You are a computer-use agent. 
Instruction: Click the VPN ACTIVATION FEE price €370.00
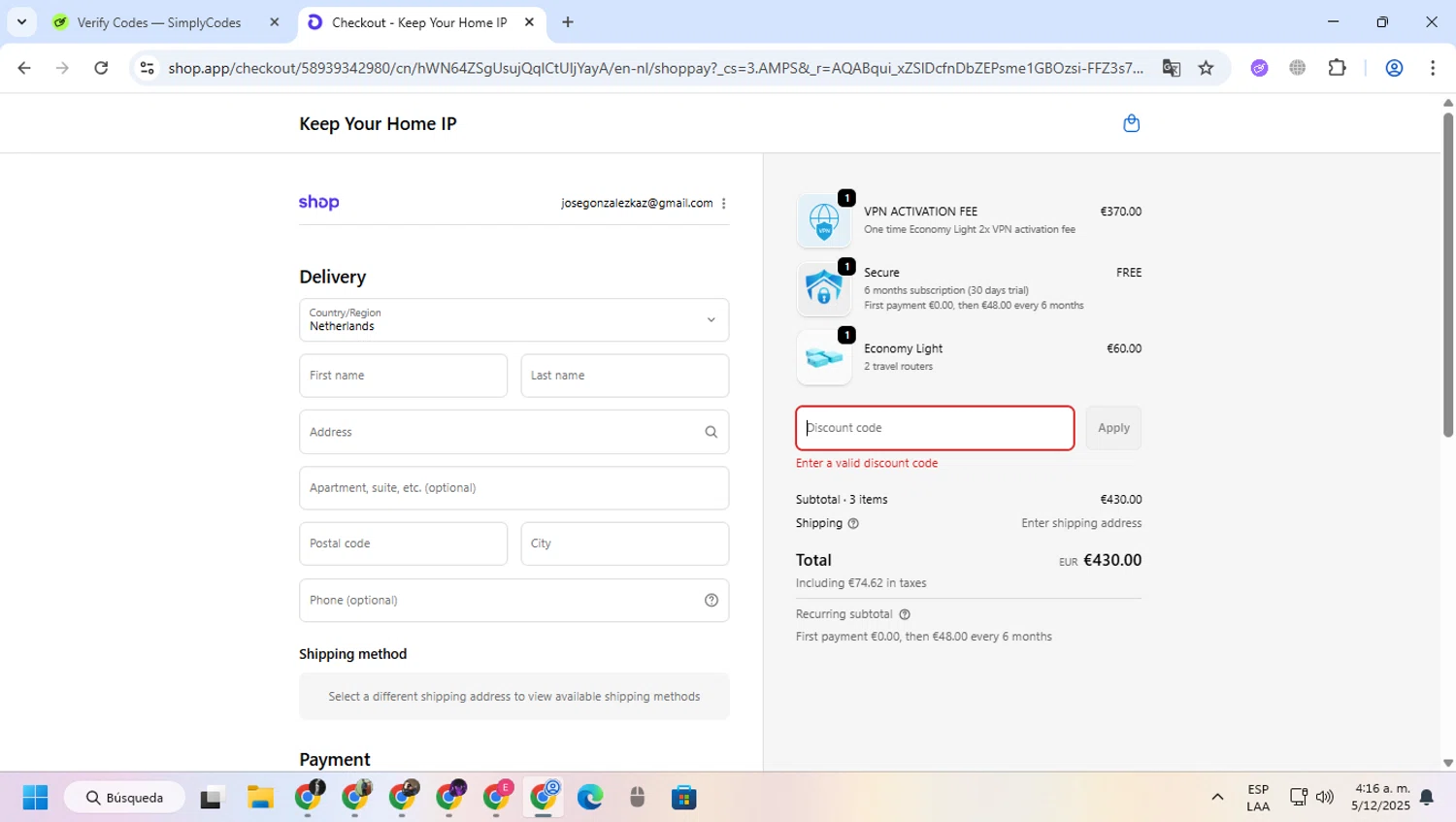pos(1121,212)
